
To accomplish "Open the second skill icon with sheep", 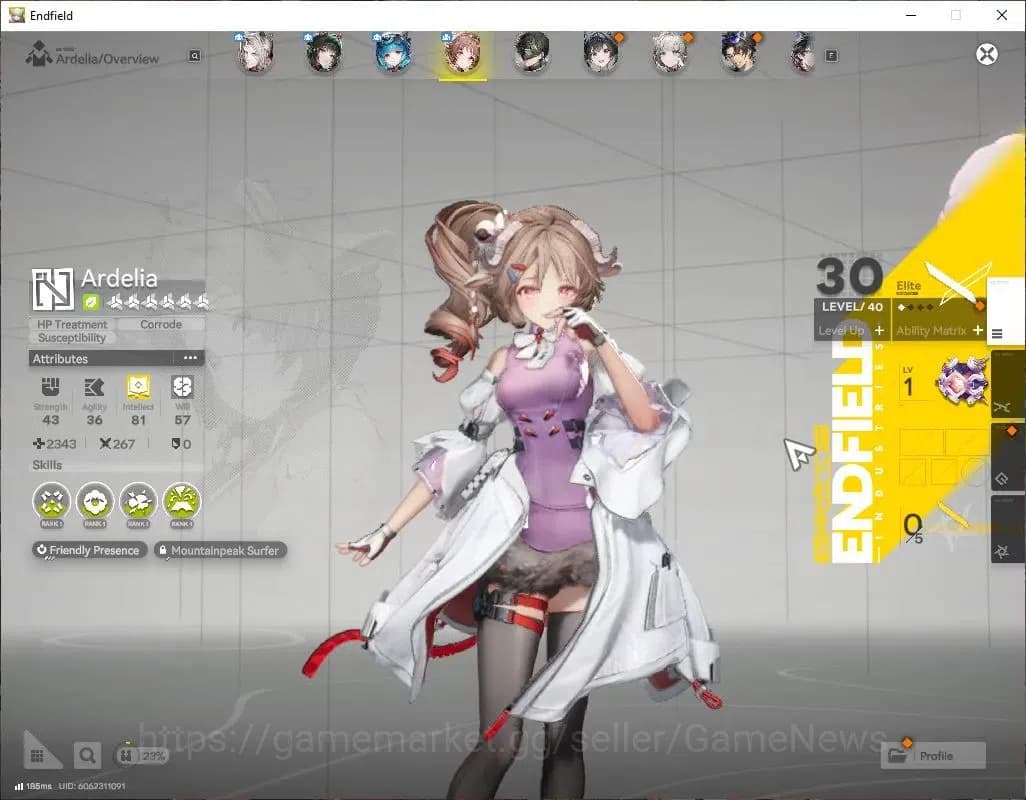I will (x=96, y=501).
